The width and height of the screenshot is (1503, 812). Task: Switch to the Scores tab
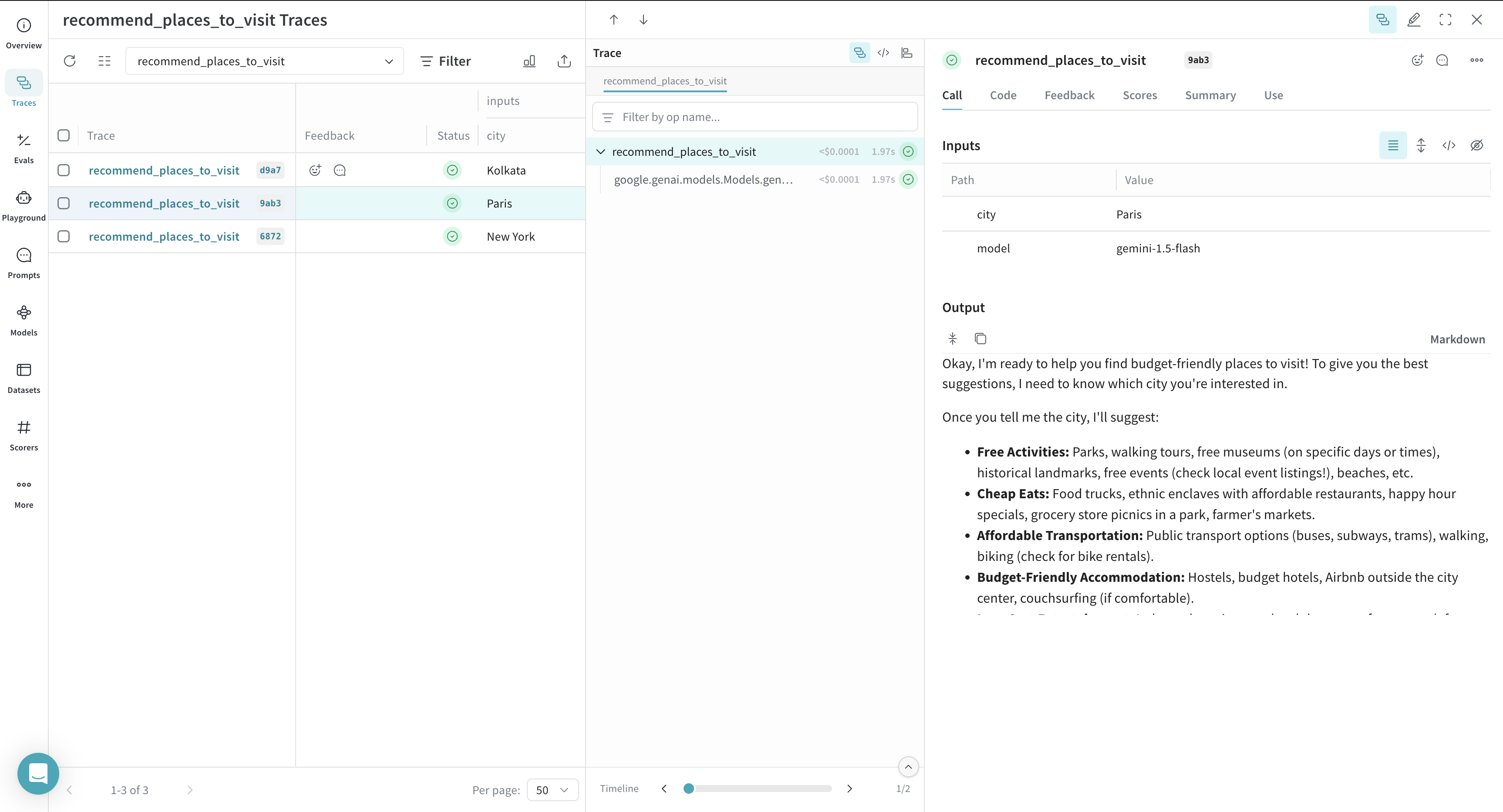[1139, 95]
